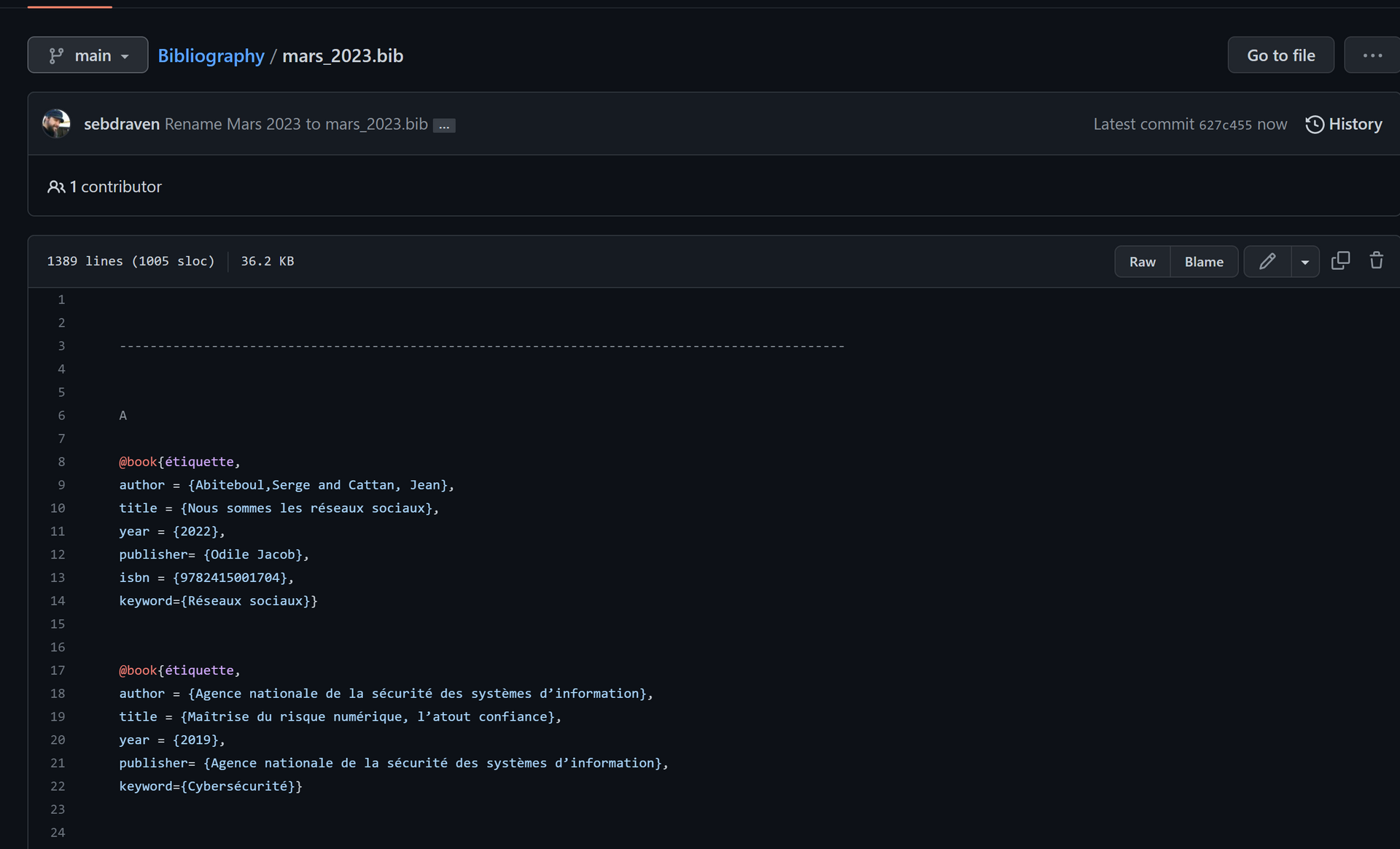Screen dimensions: 1400x849
Task: Open the main branch selector dropdown
Action: [87, 55]
